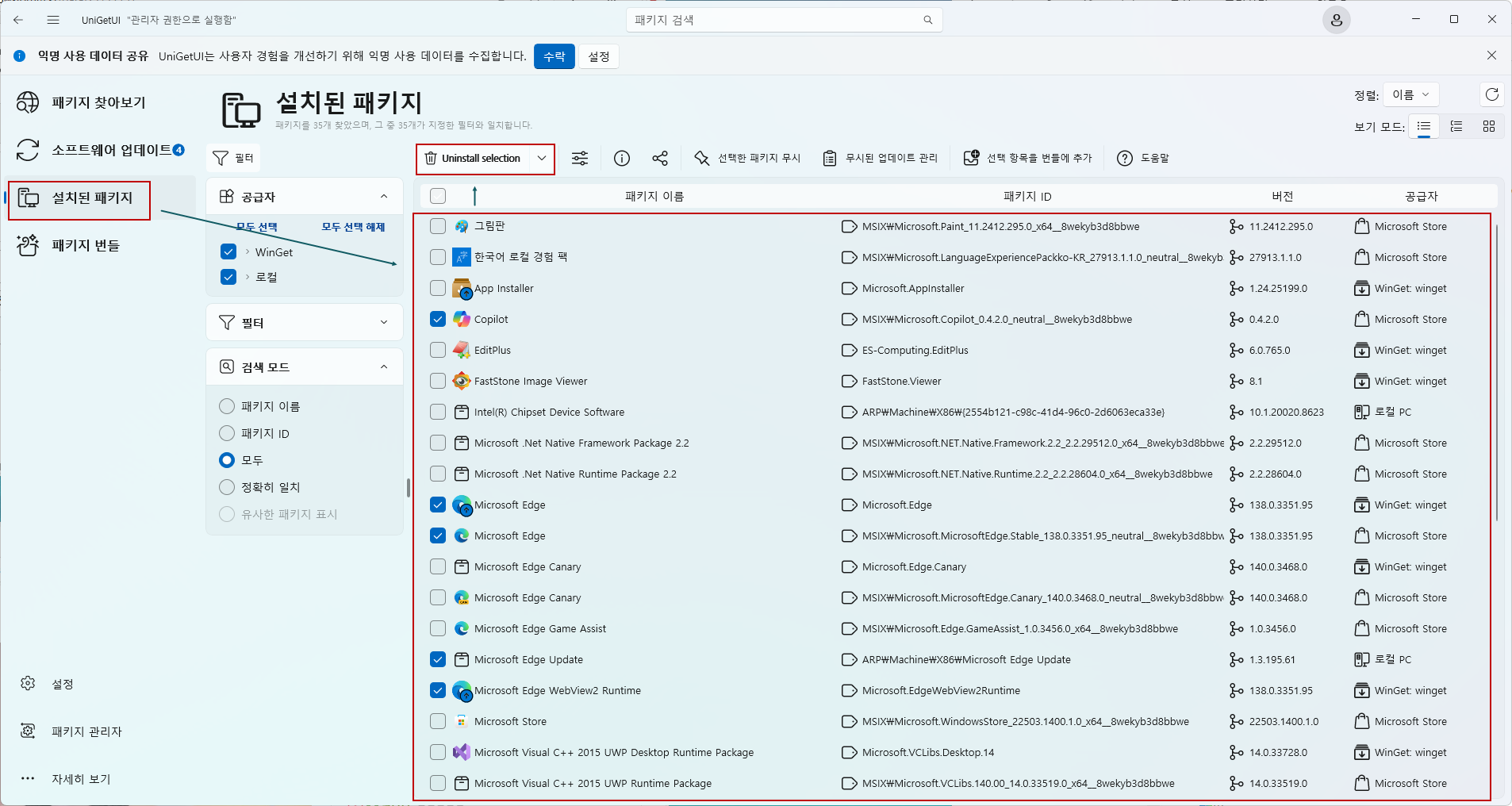
Task: Open 설치된 패키지 page
Action: (x=101, y=198)
